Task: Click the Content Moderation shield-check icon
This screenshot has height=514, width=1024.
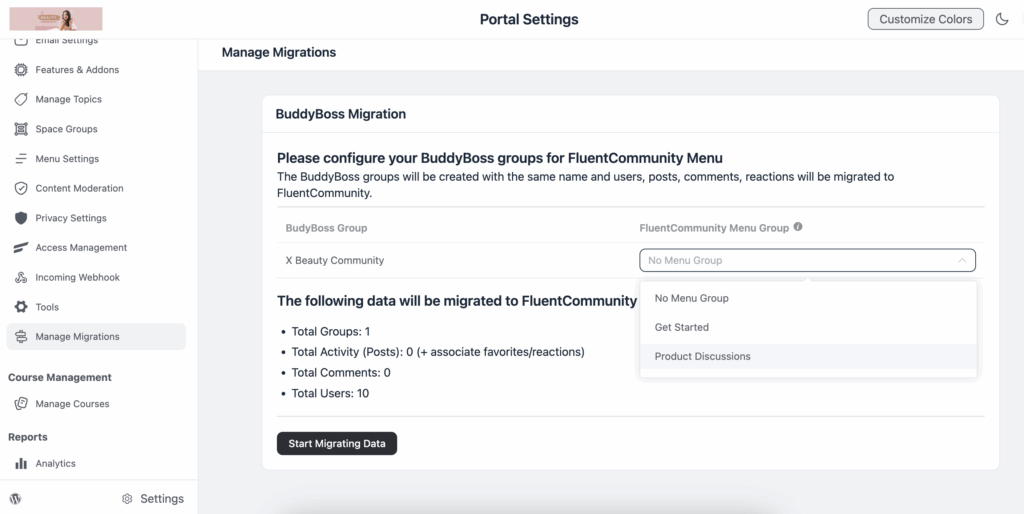Action: tap(21, 188)
